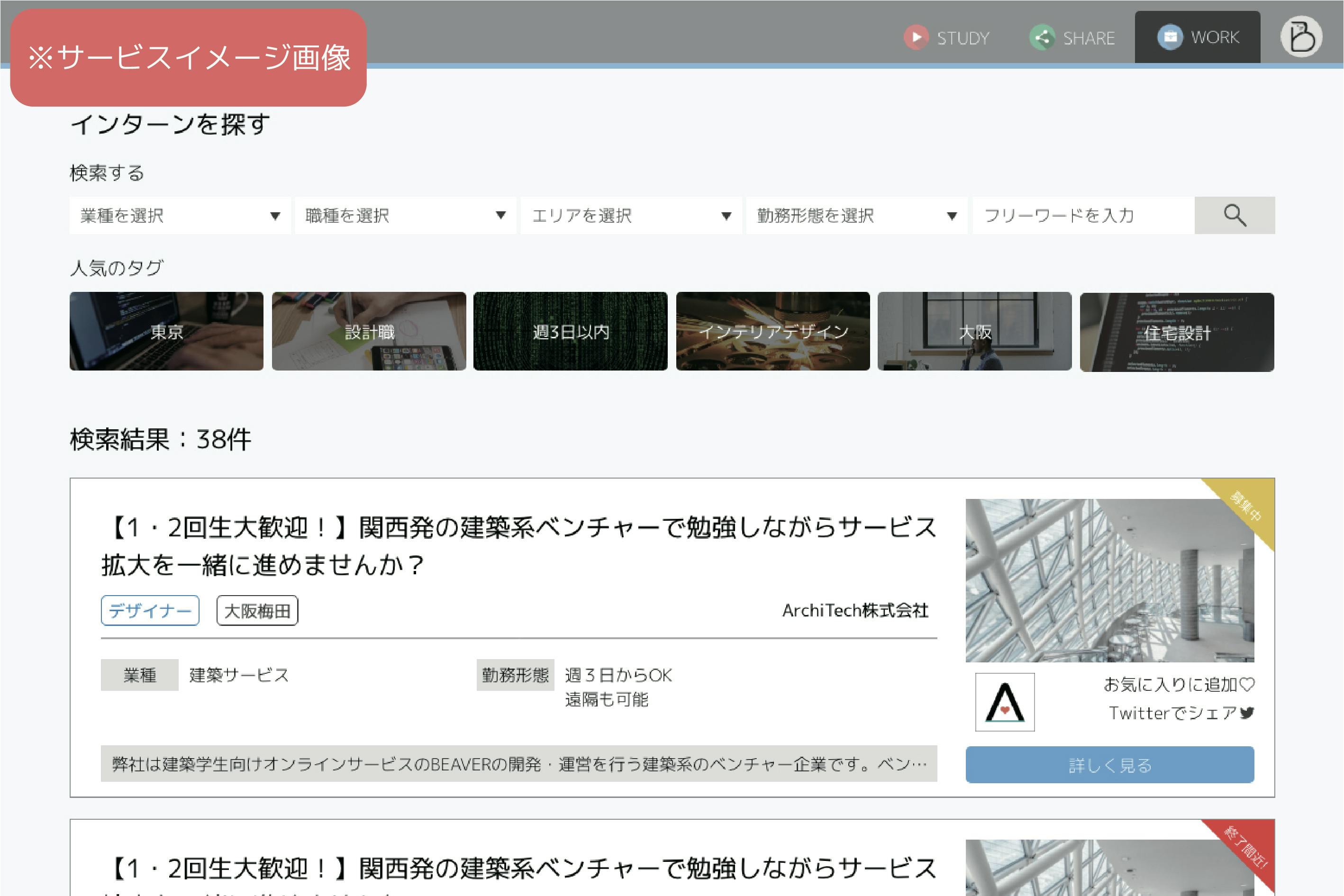Screen dimensions: 1344x896
Task: Click the favorite heart icon
Action: 1247,684
